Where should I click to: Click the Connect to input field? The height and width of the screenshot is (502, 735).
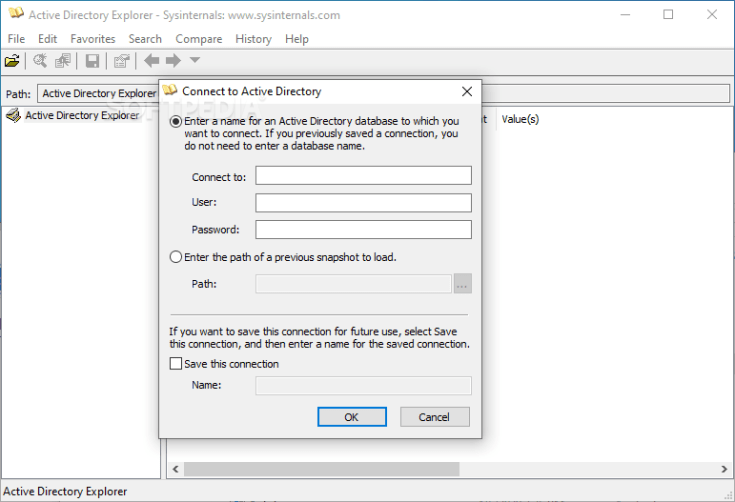(x=363, y=175)
